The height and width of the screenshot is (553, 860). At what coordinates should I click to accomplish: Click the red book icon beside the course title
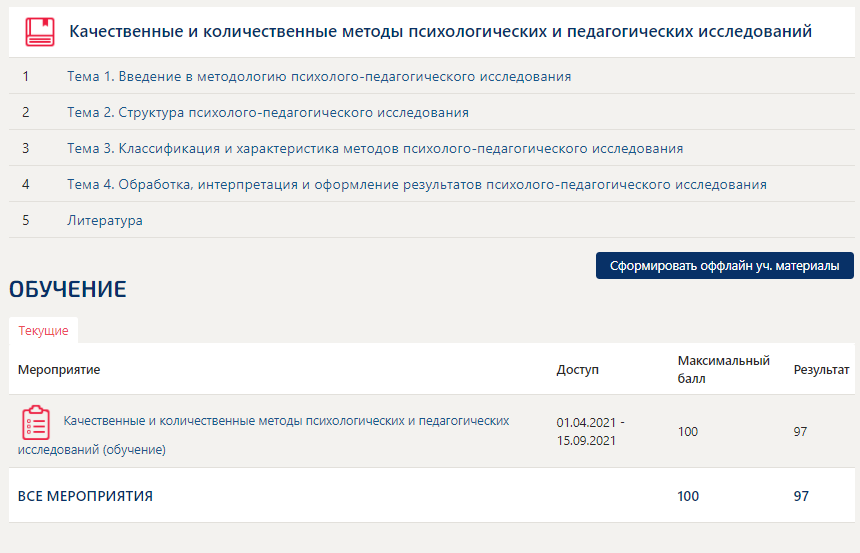[x=40, y=32]
